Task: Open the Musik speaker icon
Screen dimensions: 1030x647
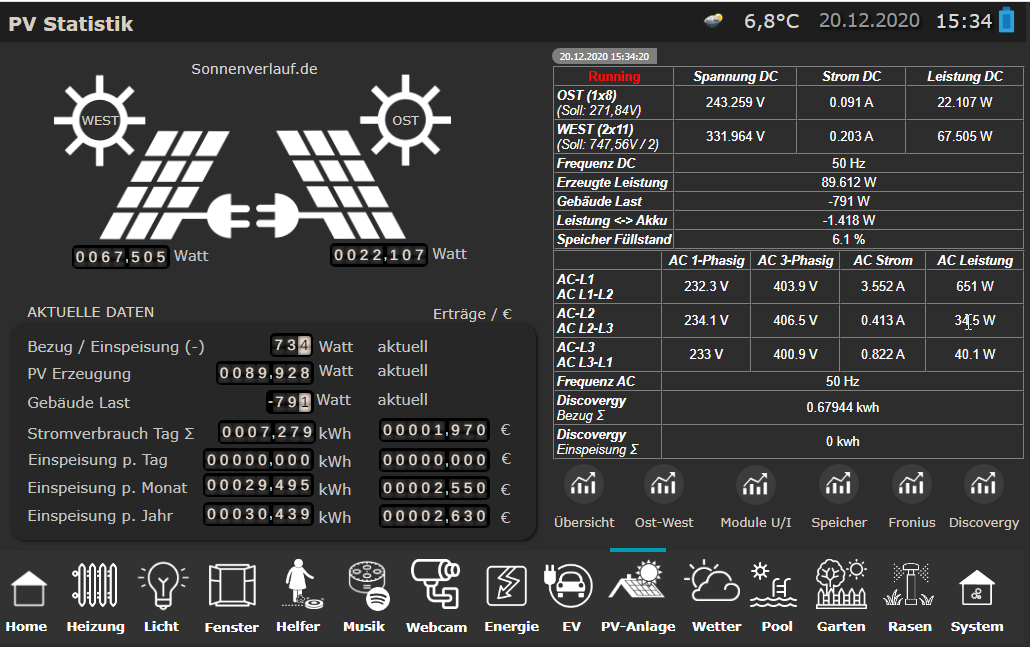Action: click(364, 587)
